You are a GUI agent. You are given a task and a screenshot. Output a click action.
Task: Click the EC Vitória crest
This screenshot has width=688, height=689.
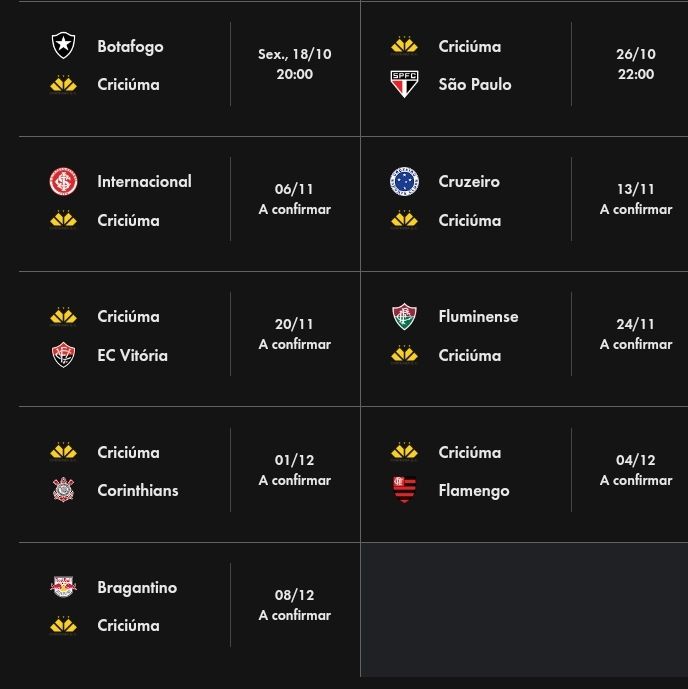[63, 355]
